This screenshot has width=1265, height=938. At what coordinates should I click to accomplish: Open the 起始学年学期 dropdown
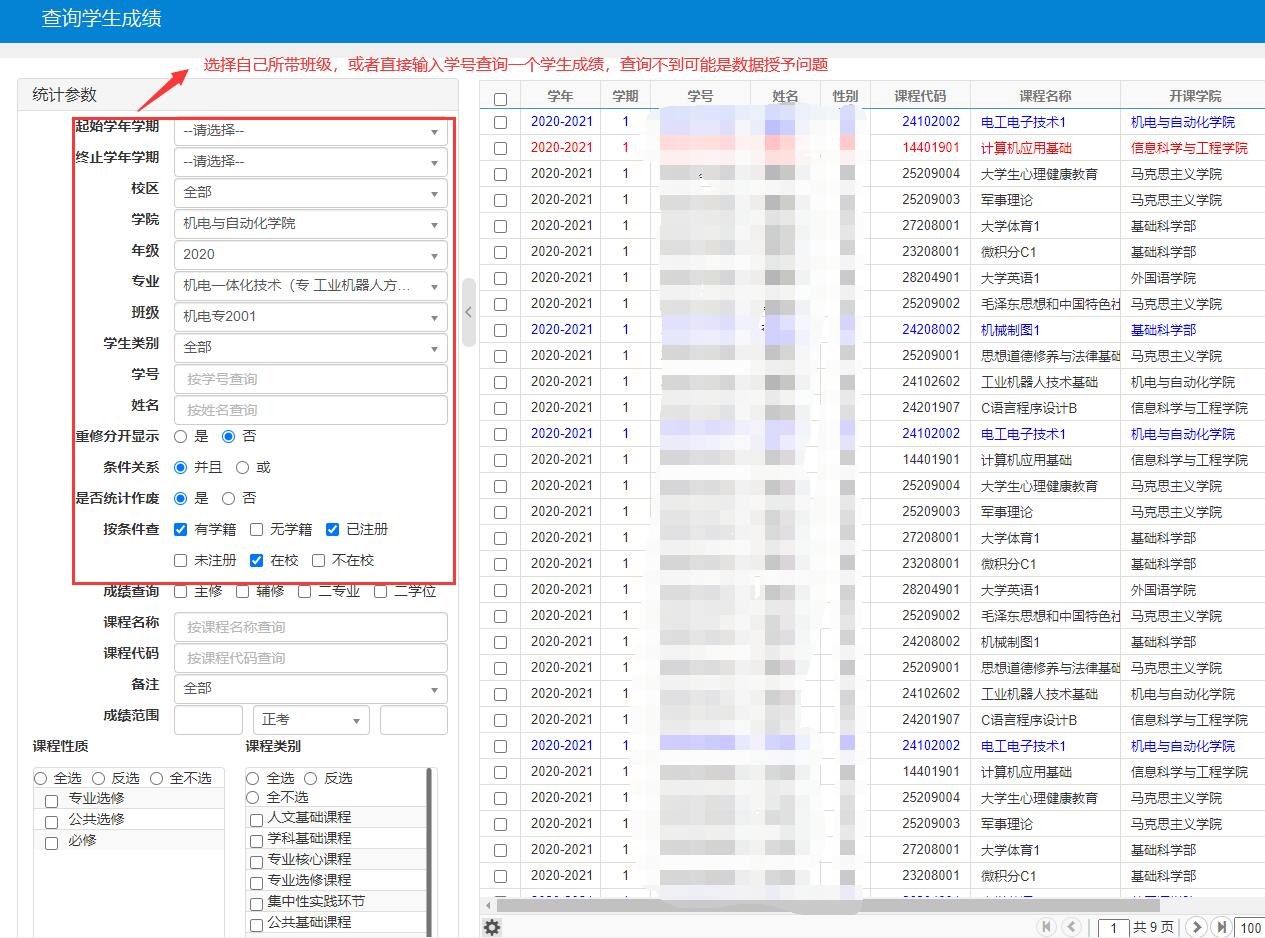point(310,131)
